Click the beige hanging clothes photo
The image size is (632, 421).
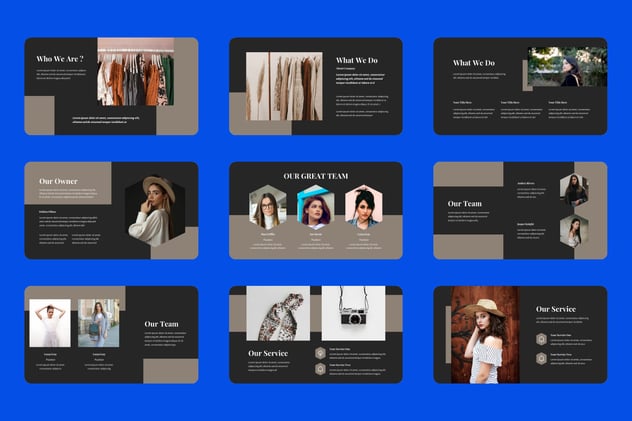tap(296, 86)
